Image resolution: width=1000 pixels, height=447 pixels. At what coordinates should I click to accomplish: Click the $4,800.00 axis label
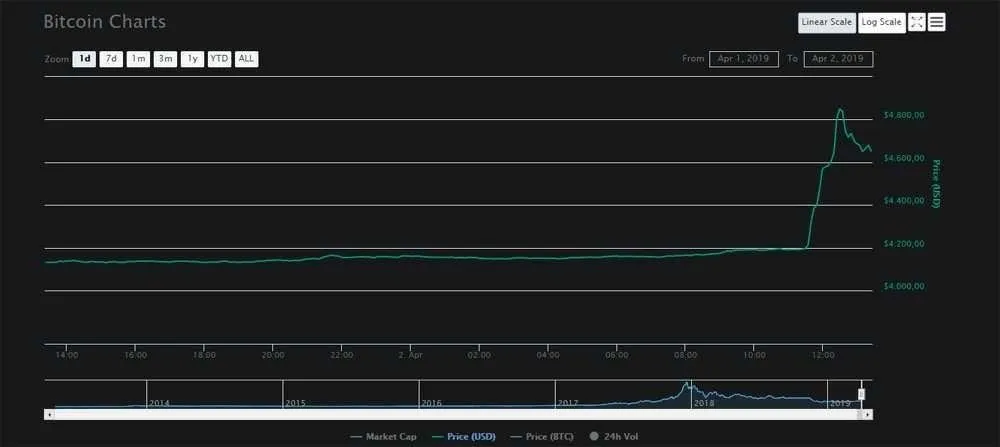[904, 115]
